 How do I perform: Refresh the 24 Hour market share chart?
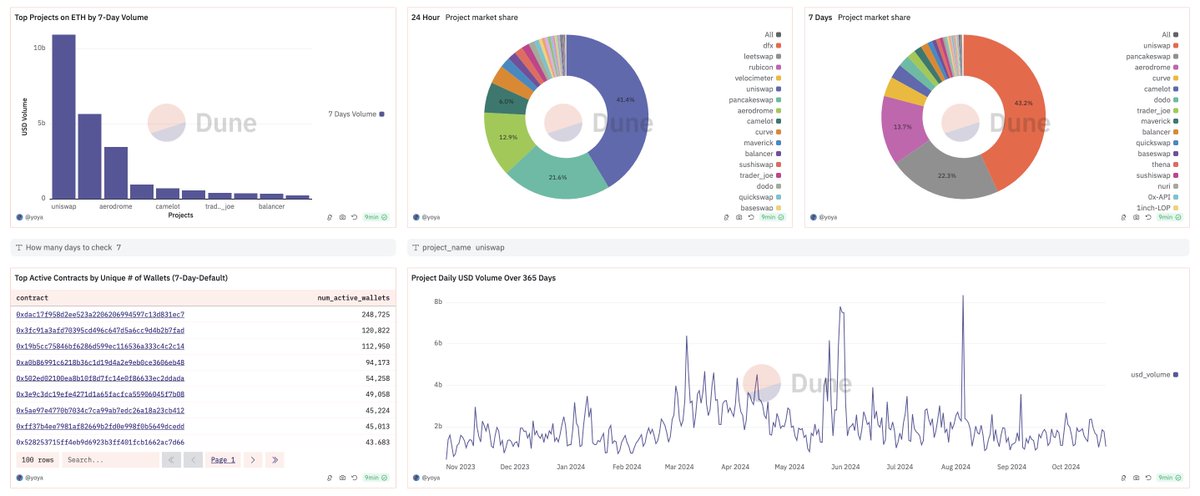[x=752, y=217]
